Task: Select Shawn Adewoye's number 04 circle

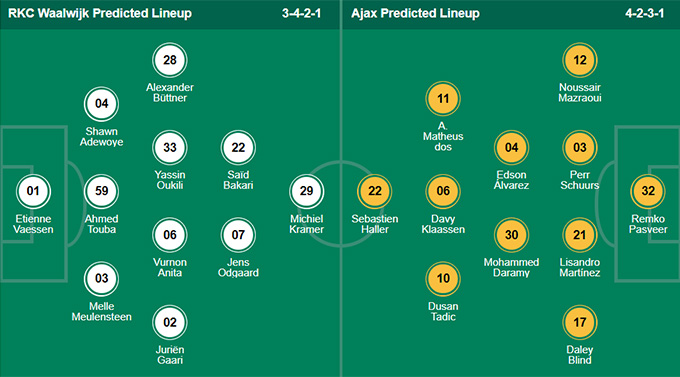Action: click(x=101, y=104)
